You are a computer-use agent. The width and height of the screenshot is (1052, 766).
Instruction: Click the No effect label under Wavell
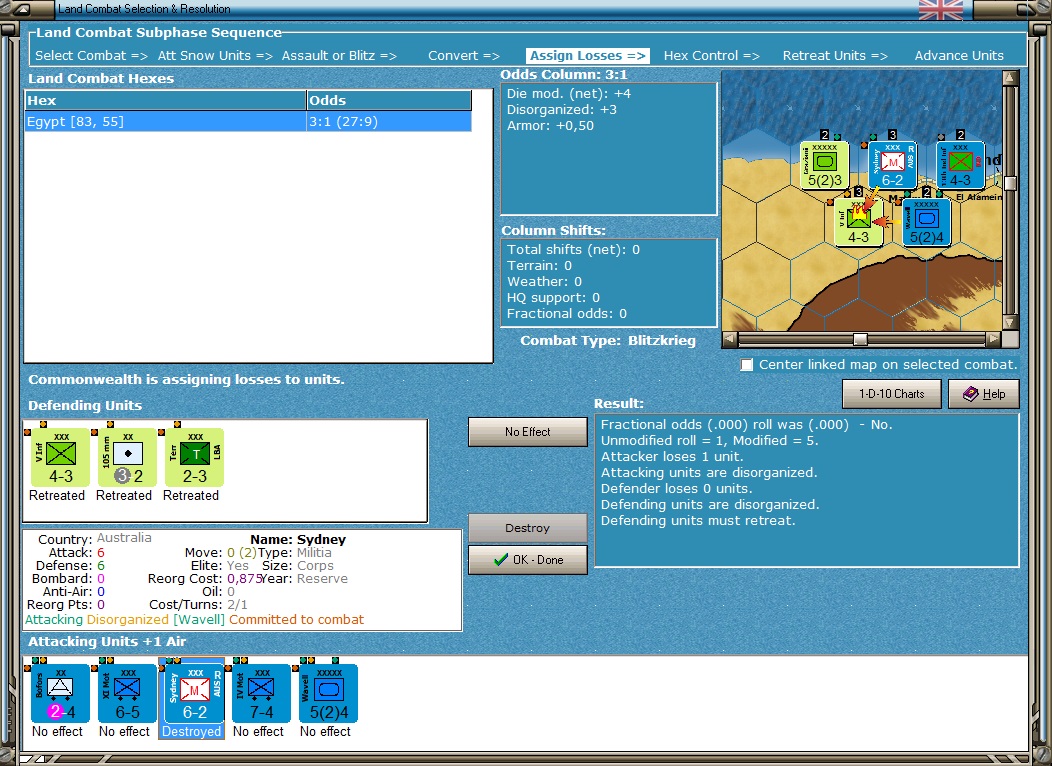[325, 732]
